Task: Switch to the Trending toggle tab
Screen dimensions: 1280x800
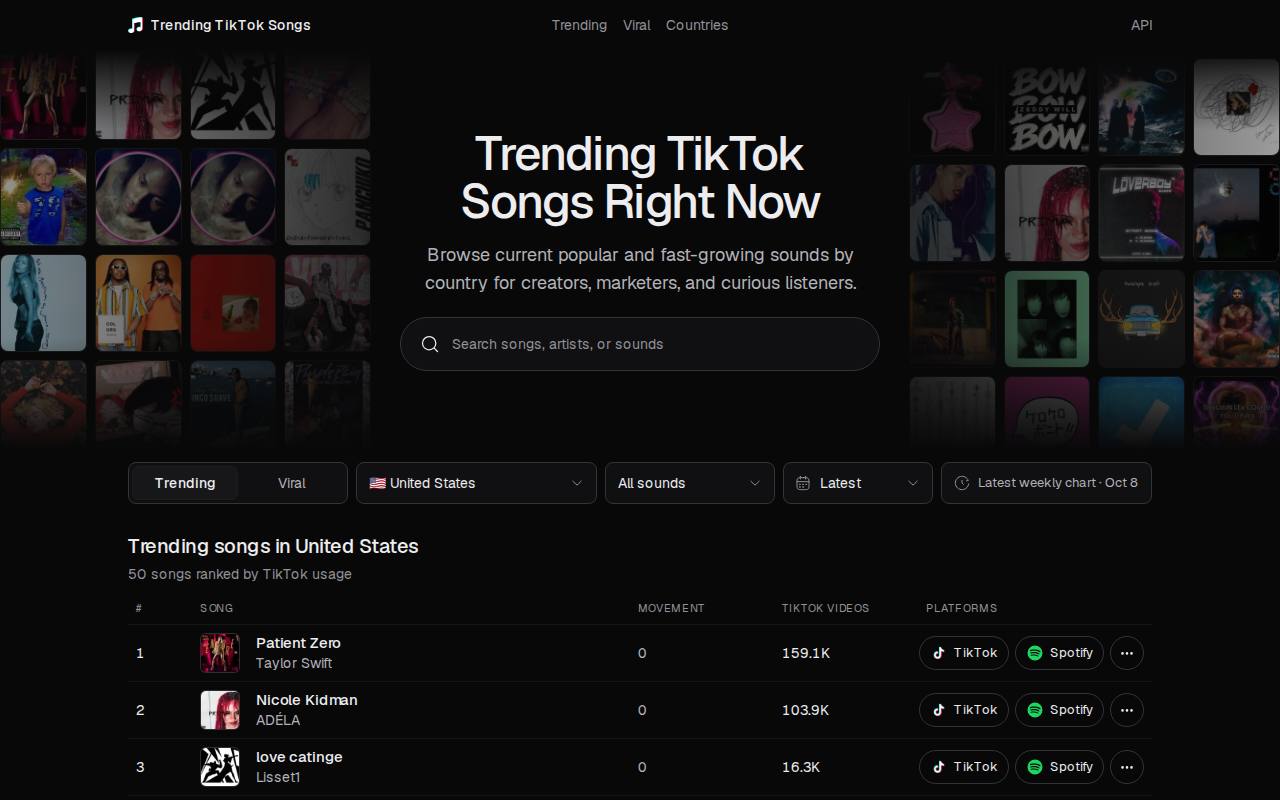Action: 185,483
